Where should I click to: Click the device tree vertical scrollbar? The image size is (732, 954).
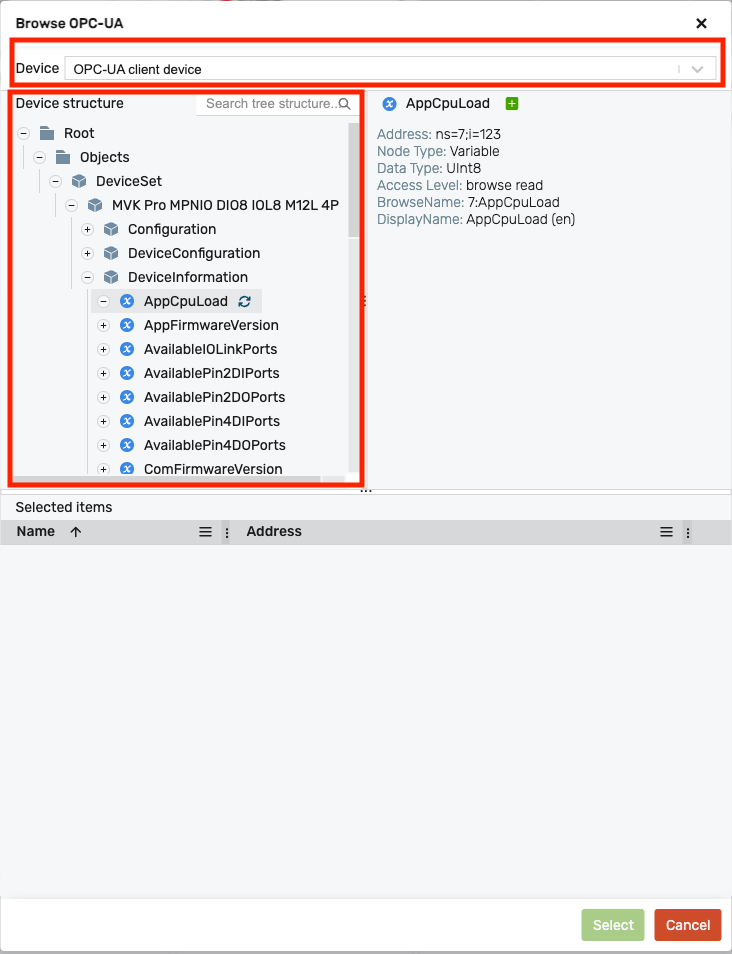click(x=354, y=180)
